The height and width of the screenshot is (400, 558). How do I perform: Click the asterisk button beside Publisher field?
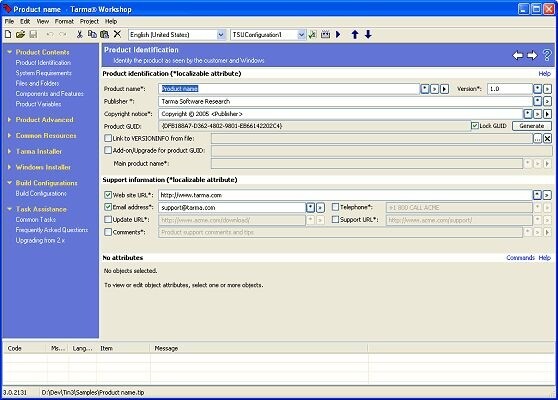pyautogui.click(x=537, y=101)
